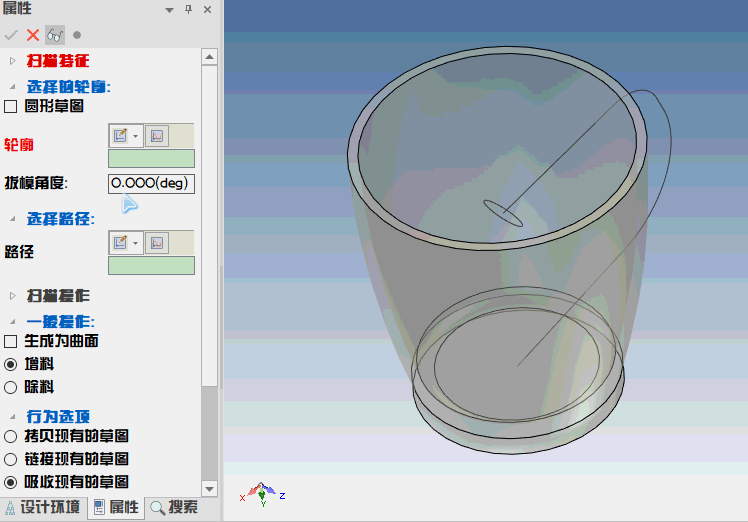Screen dimensions: 748x522
Task: Open panel options arrow next to pin
Action: click(x=169, y=10)
